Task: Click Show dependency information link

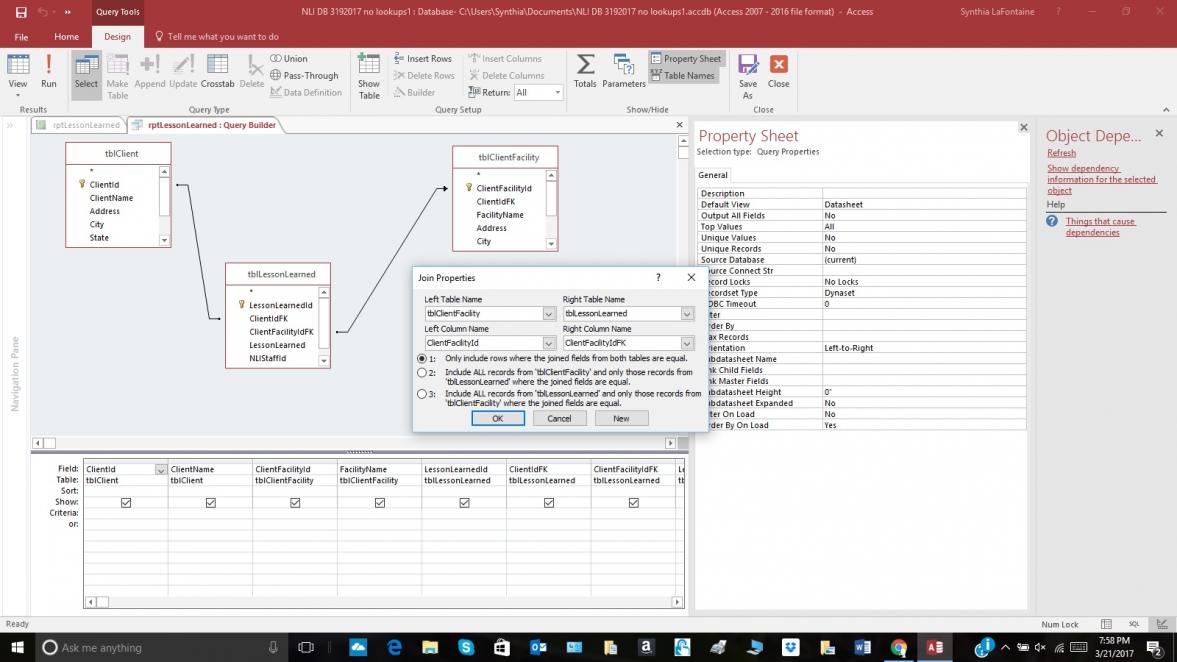Action: pos(1101,179)
